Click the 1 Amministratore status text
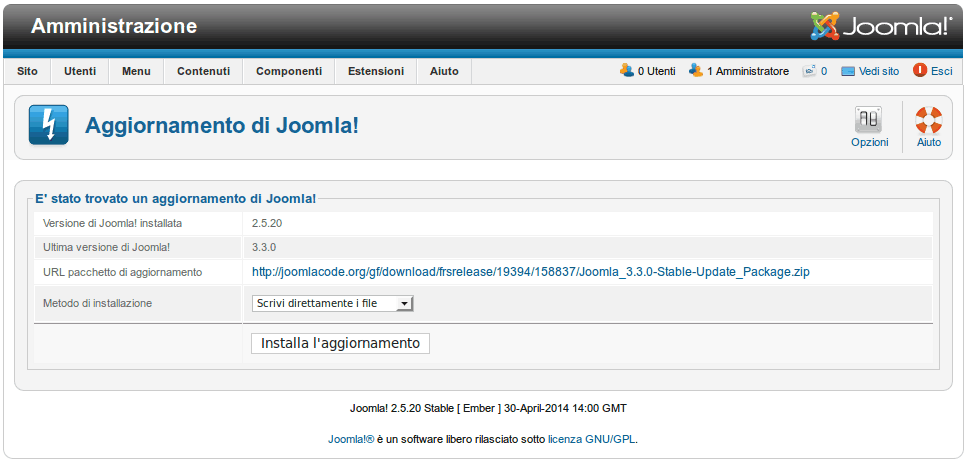965x465 pixels. (748, 71)
